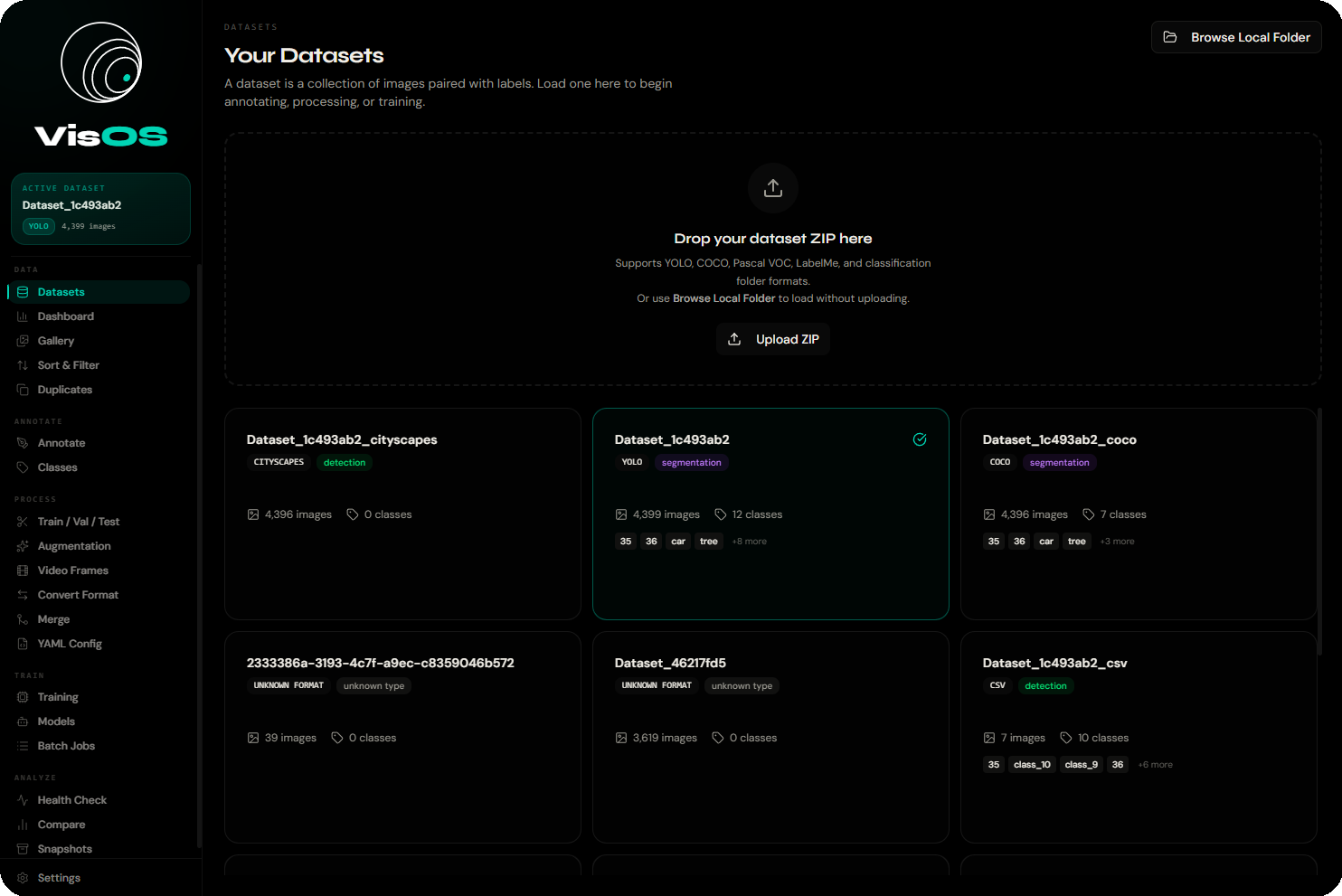Viewport: 1342px width, 896px height.
Task: Expand the '+8 more' classes on Dataset_1c493ab2
Action: tap(749, 541)
